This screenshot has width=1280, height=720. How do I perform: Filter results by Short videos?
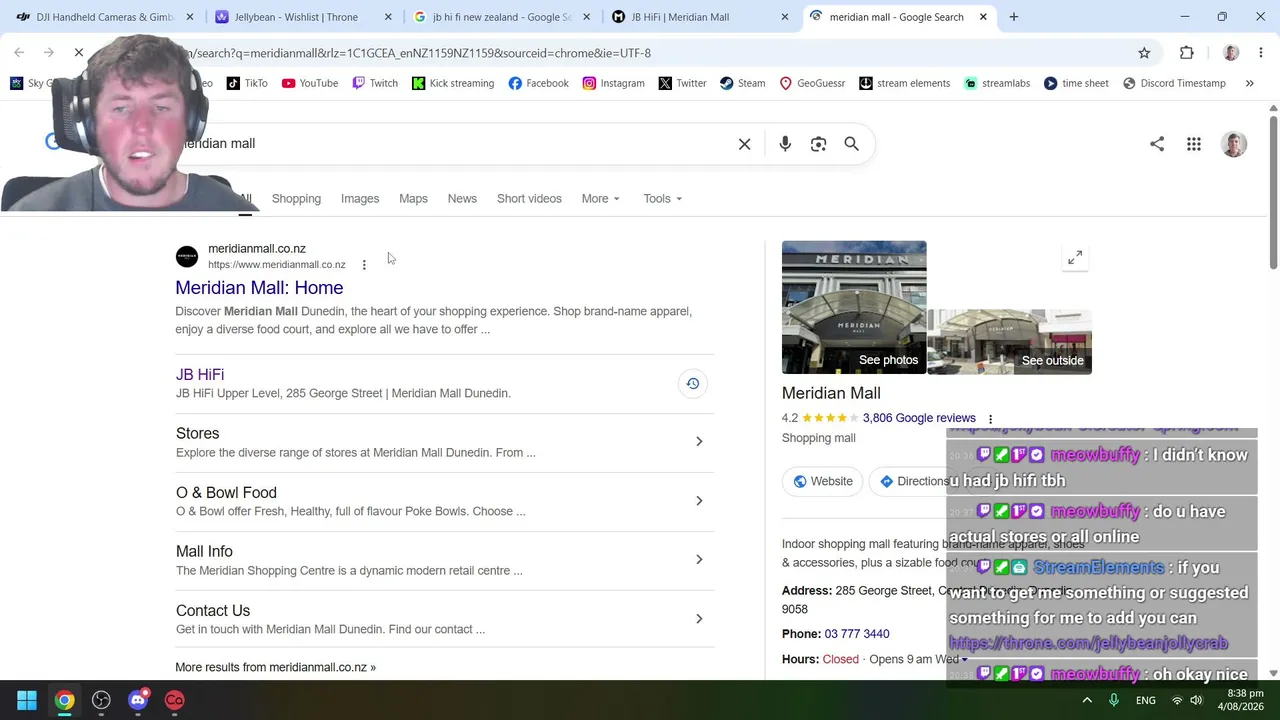(529, 199)
